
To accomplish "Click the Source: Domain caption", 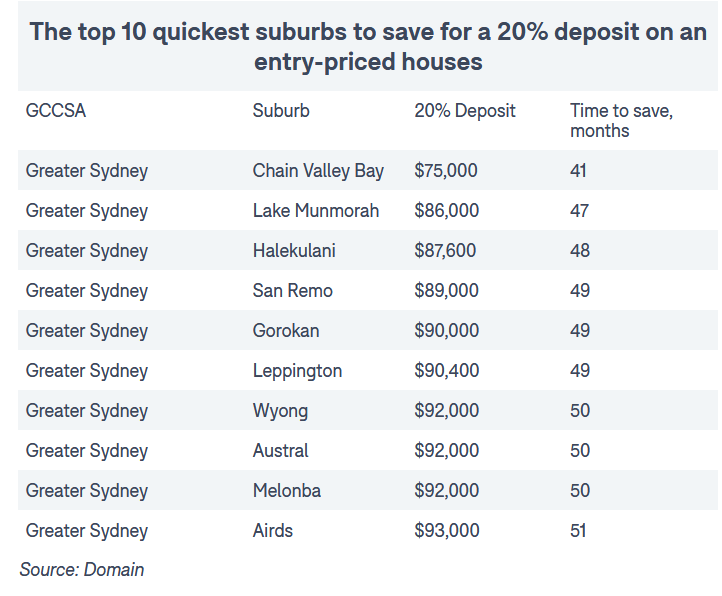I will pyautogui.click(x=82, y=570).
